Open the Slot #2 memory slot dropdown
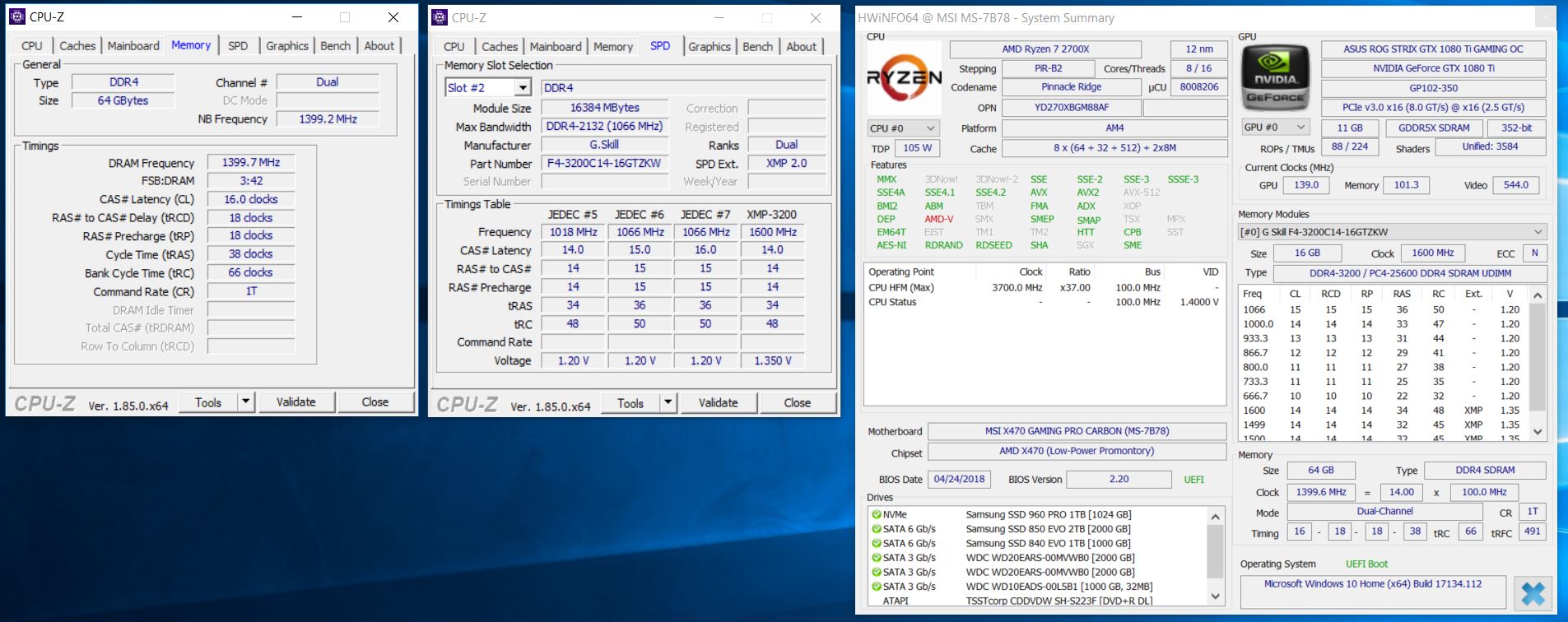Viewport: 1568px width, 622px height. [489, 88]
